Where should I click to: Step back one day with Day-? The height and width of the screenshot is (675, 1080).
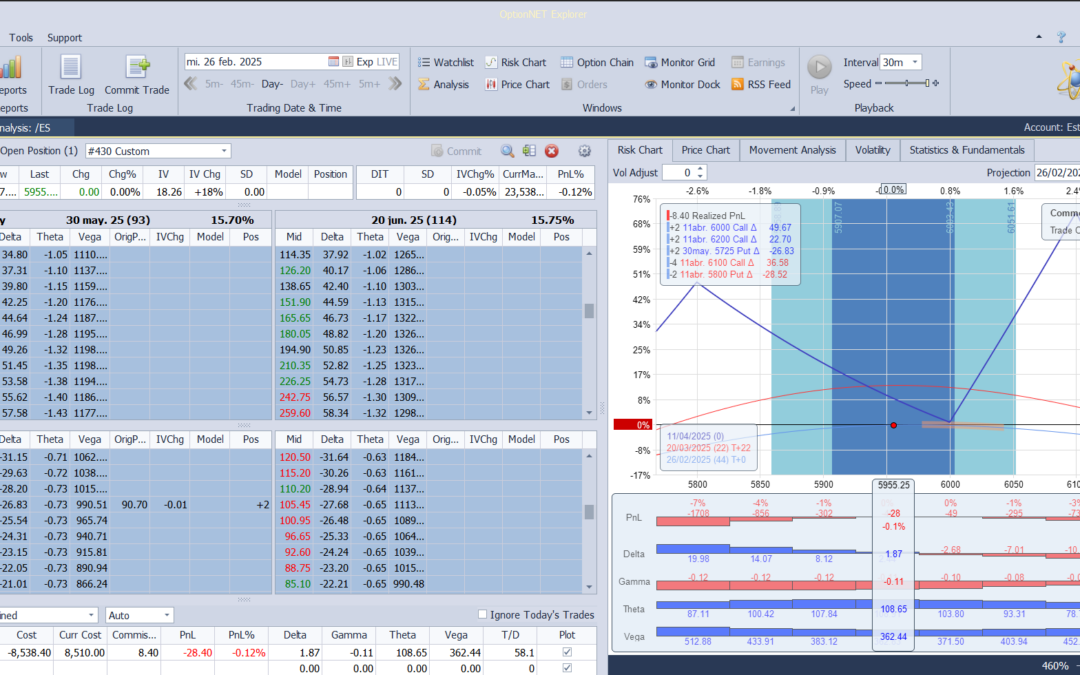point(272,84)
